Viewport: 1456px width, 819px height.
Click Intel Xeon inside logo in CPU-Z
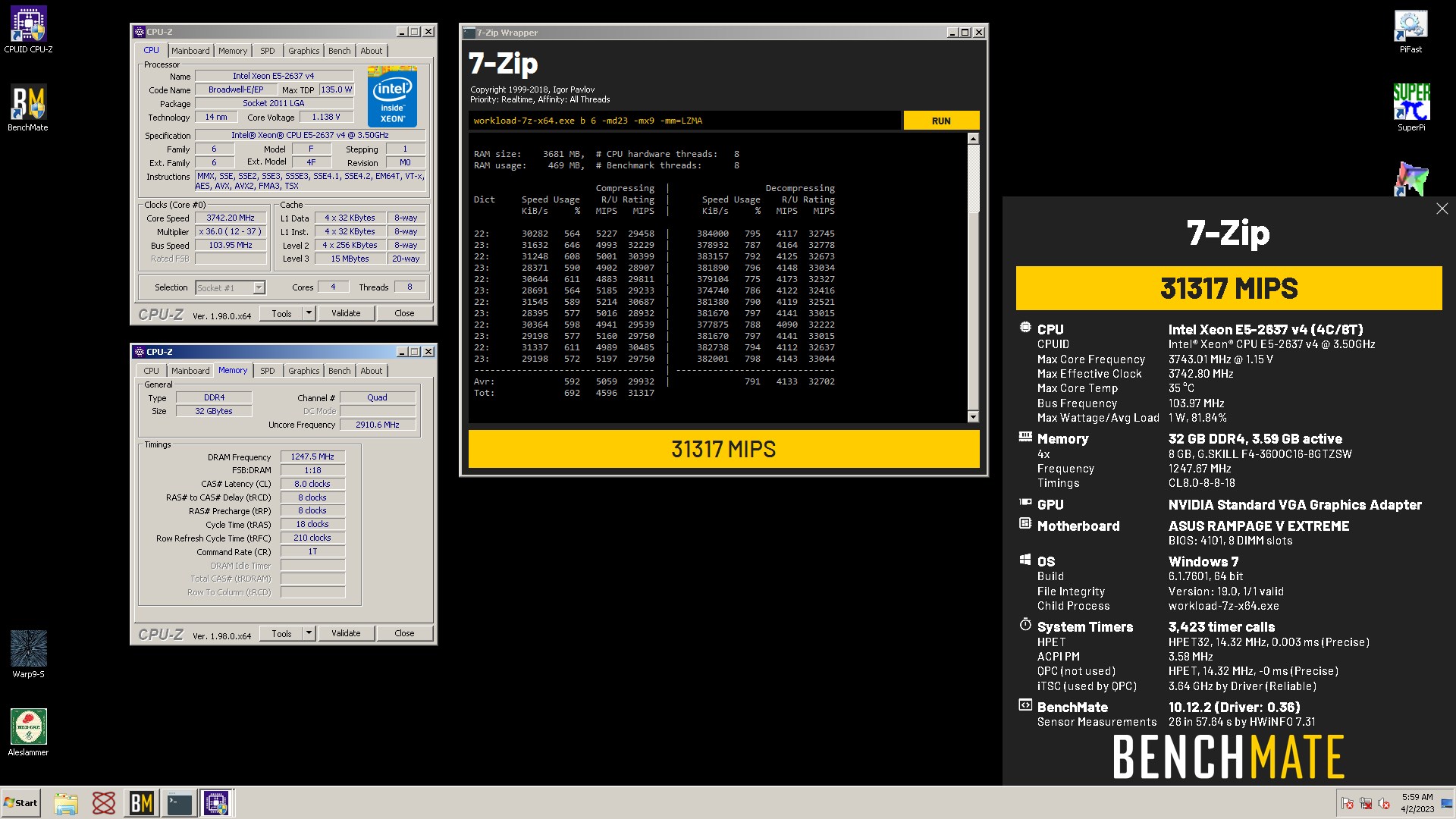tap(392, 96)
